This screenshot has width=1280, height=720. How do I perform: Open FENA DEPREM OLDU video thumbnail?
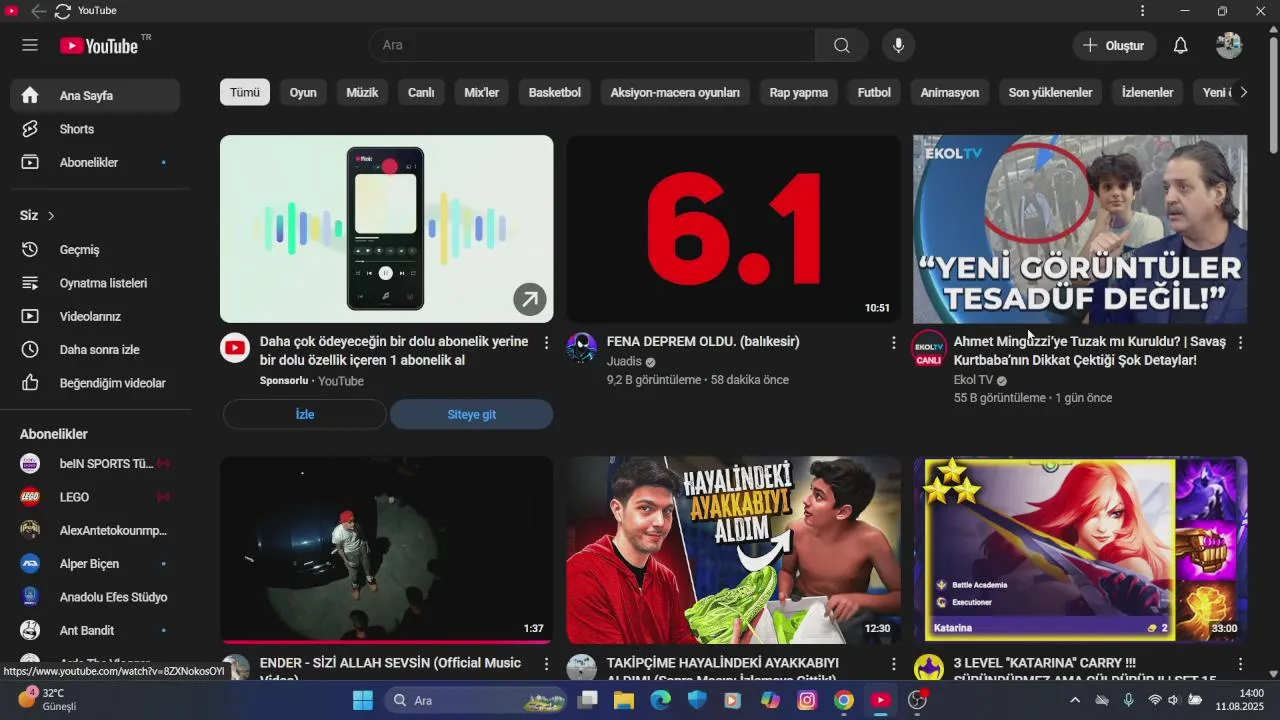[x=733, y=229]
